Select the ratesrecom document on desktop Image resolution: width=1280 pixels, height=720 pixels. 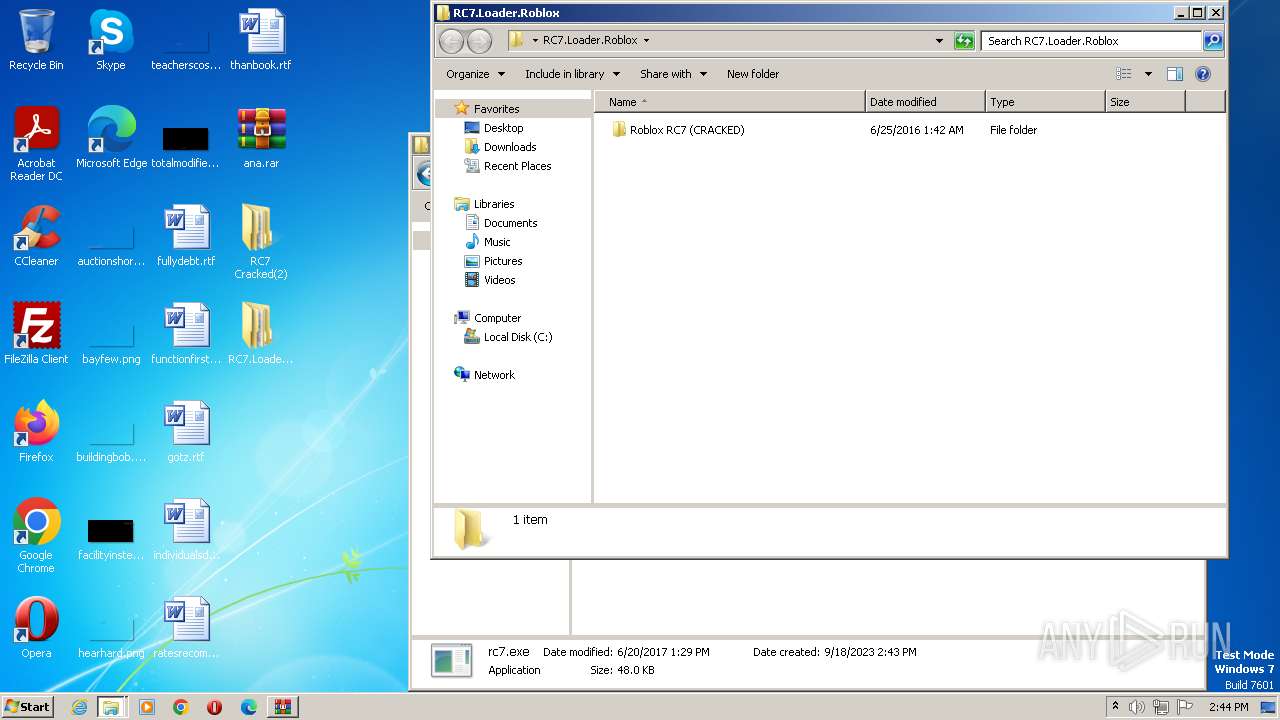186,628
